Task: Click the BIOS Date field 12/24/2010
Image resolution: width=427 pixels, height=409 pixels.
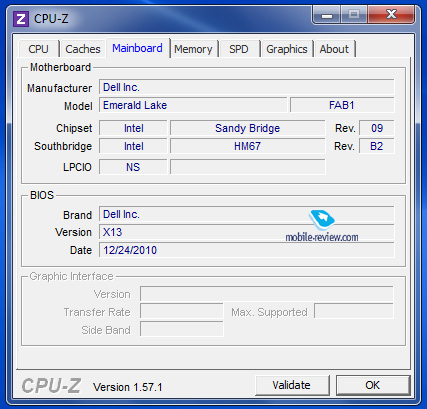Action: click(247, 250)
